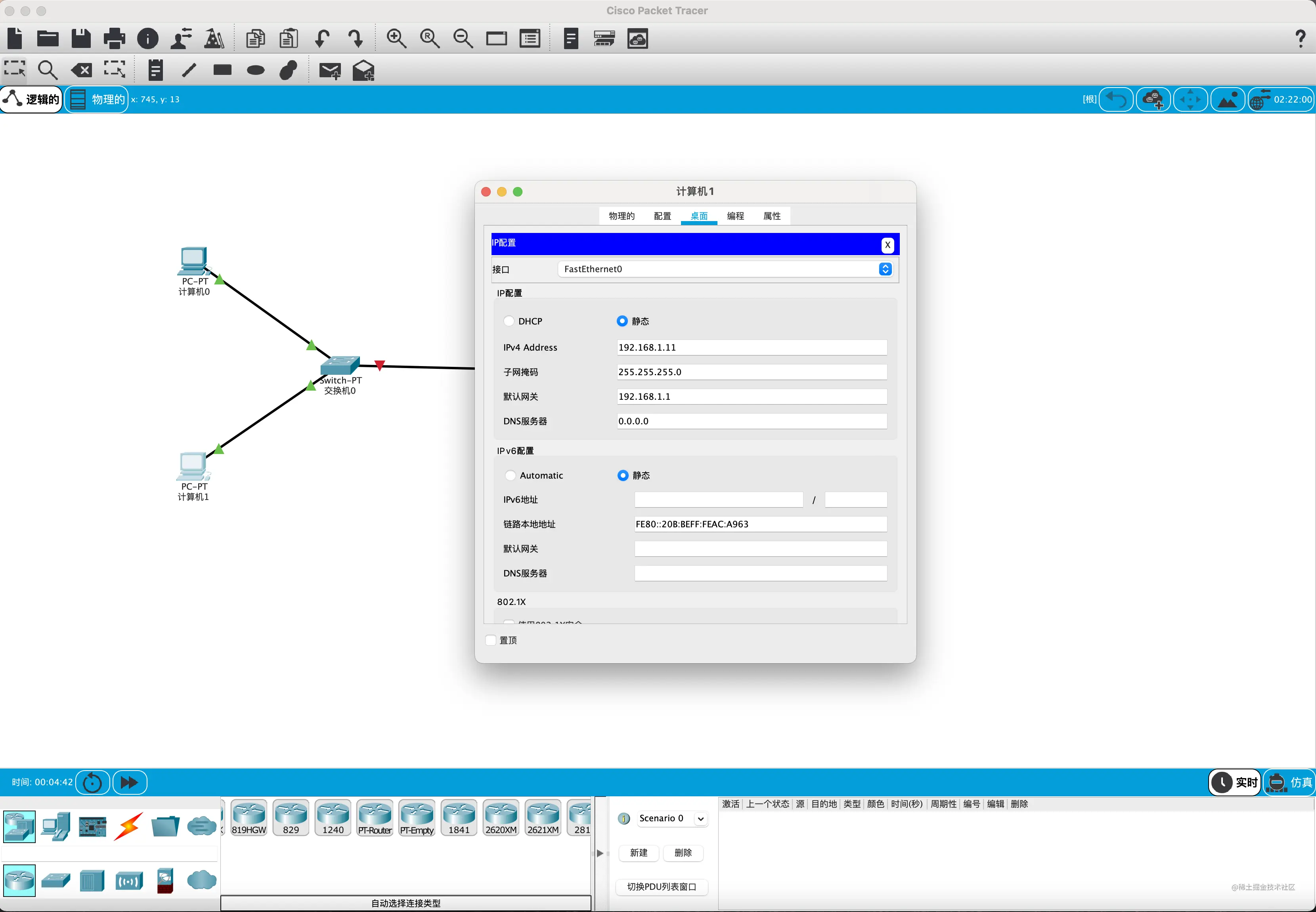Select the PT-Router device
This screenshot has height=912, width=1316.
(375, 818)
